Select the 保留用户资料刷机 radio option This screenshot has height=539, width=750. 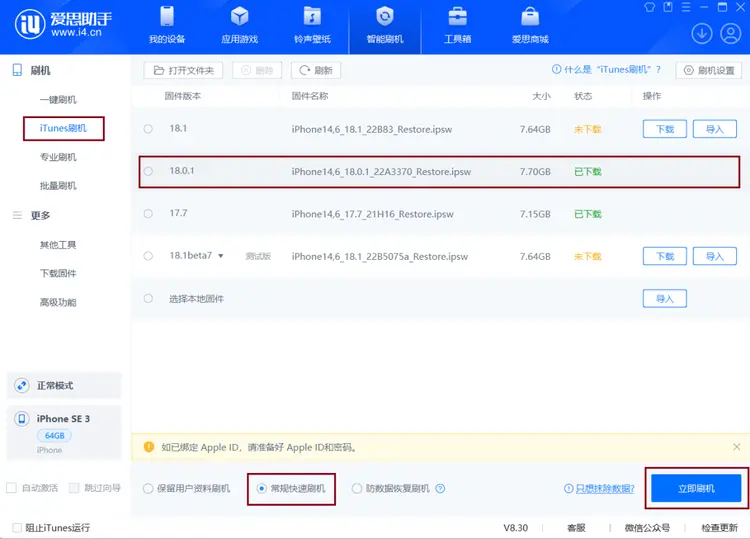[149, 489]
